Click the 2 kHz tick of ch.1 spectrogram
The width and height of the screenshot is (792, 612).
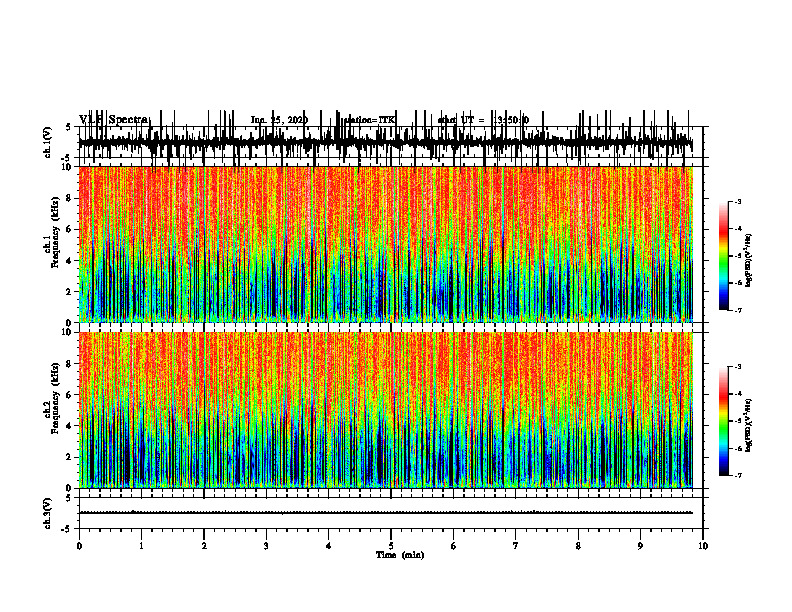69,291
